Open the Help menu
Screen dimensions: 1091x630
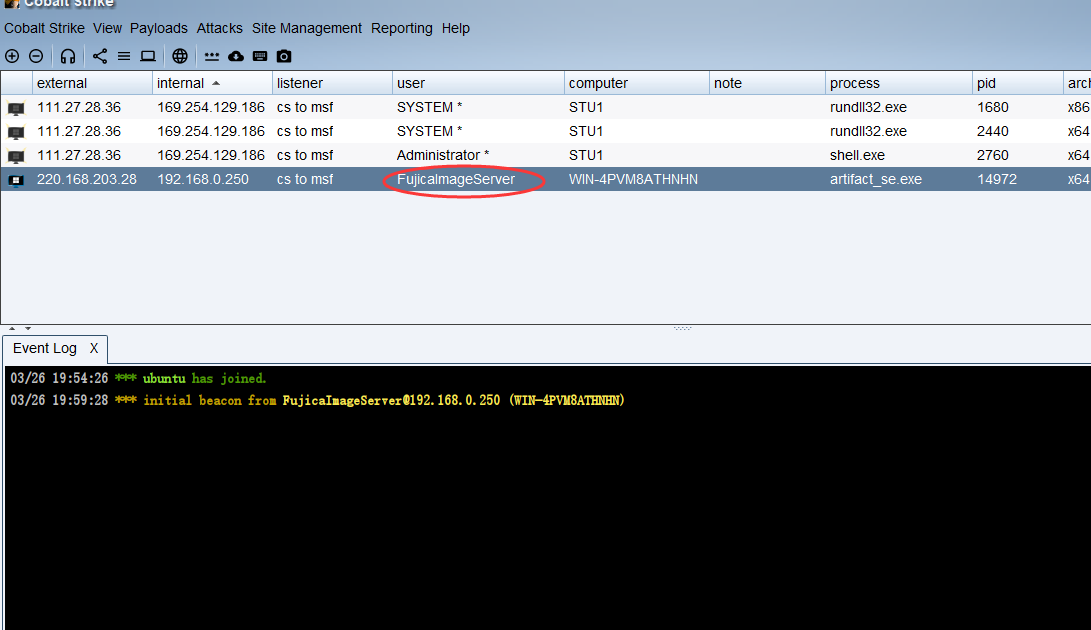(x=456, y=29)
